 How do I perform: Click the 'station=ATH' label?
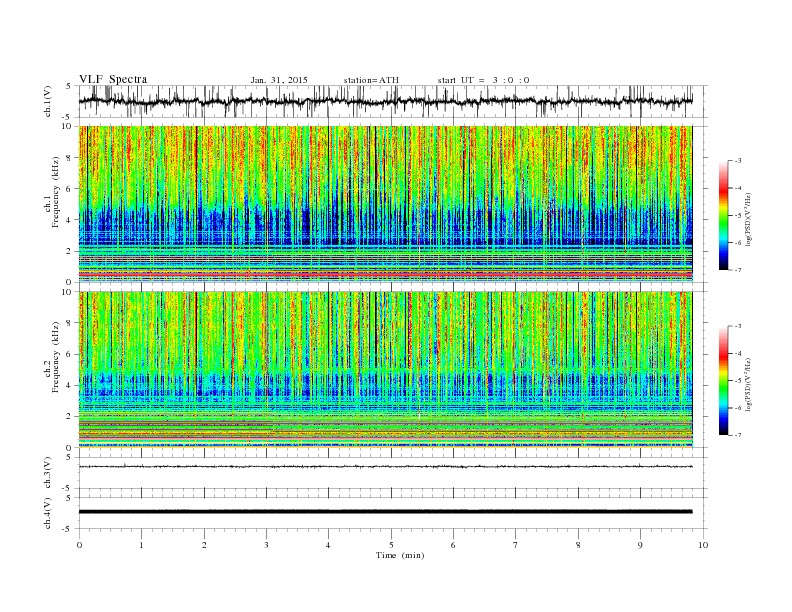(x=371, y=80)
